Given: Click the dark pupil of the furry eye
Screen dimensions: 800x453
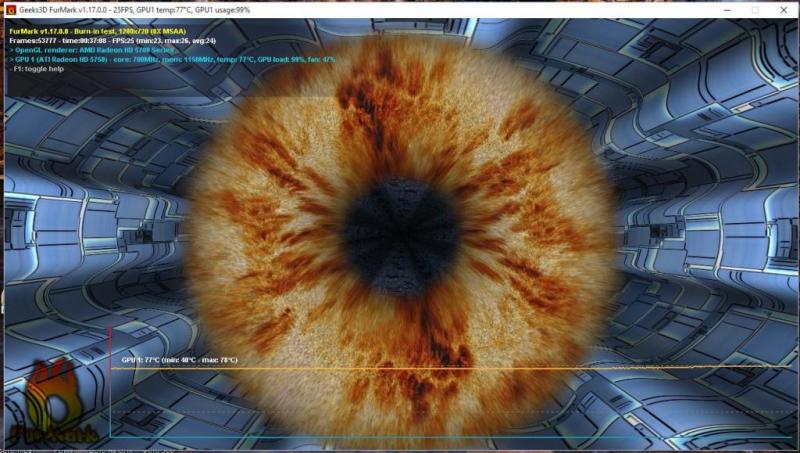Looking at the screenshot, I should click(x=399, y=231).
